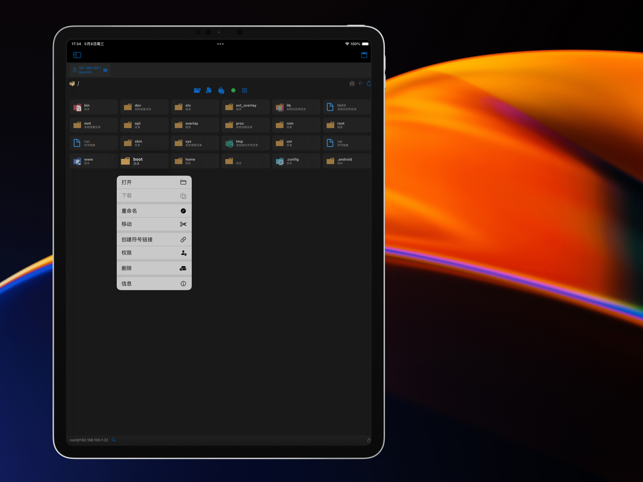The height and width of the screenshot is (482, 643).
Task: Toggle the sidebar panel icon
Action: coord(77,55)
